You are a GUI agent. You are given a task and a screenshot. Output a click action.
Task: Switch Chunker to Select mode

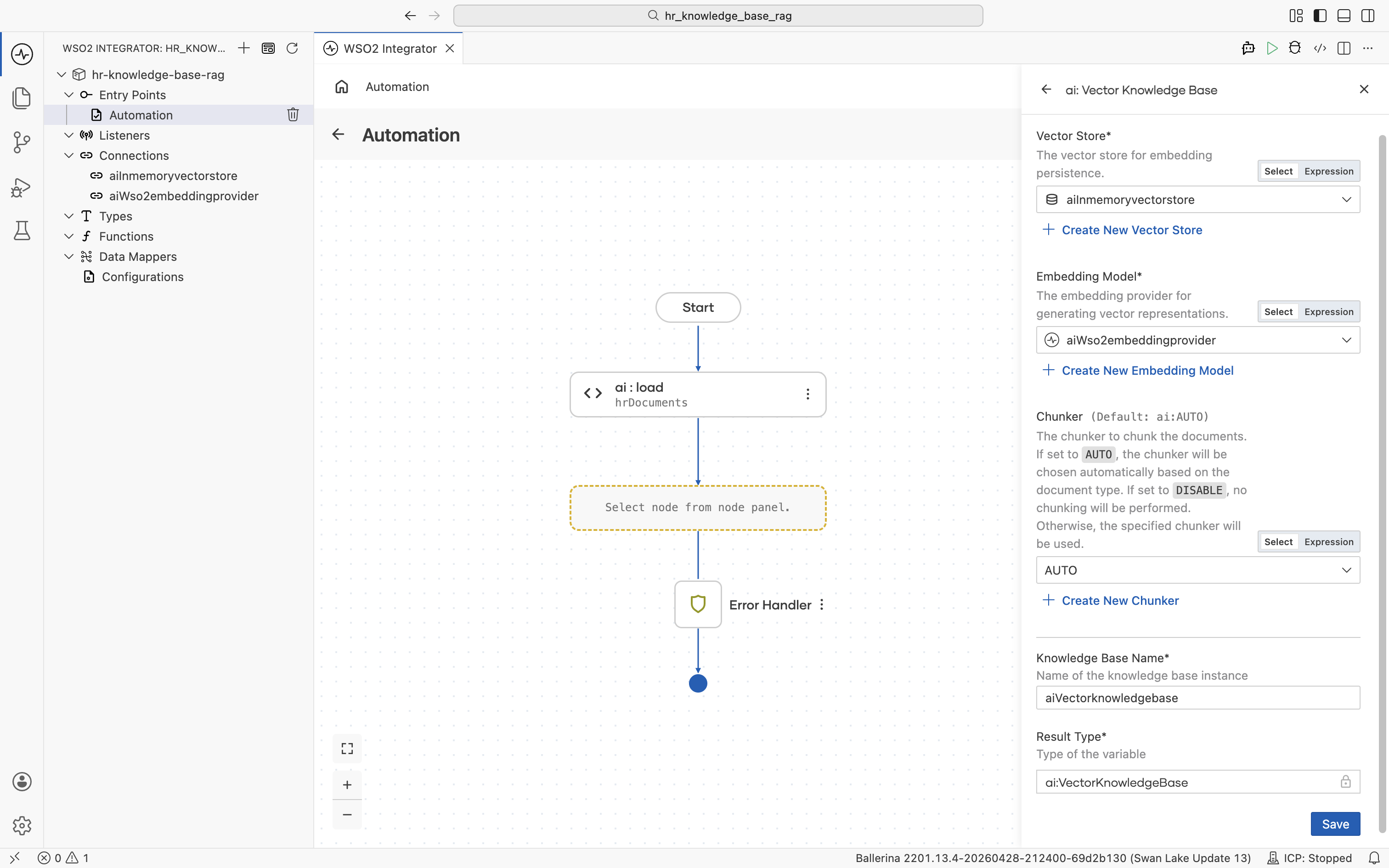(1278, 542)
